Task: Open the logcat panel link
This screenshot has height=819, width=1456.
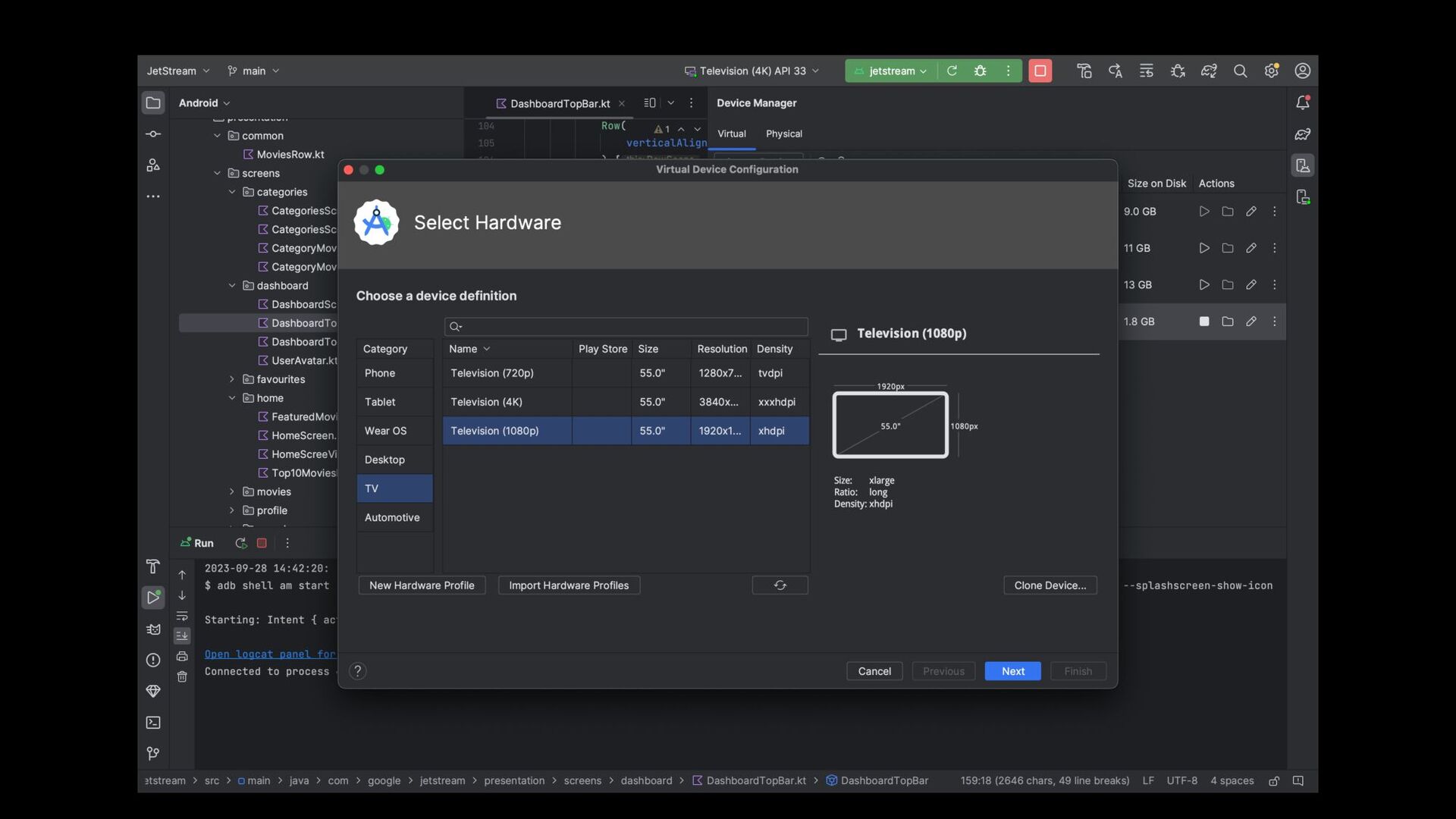Action: coord(270,654)
